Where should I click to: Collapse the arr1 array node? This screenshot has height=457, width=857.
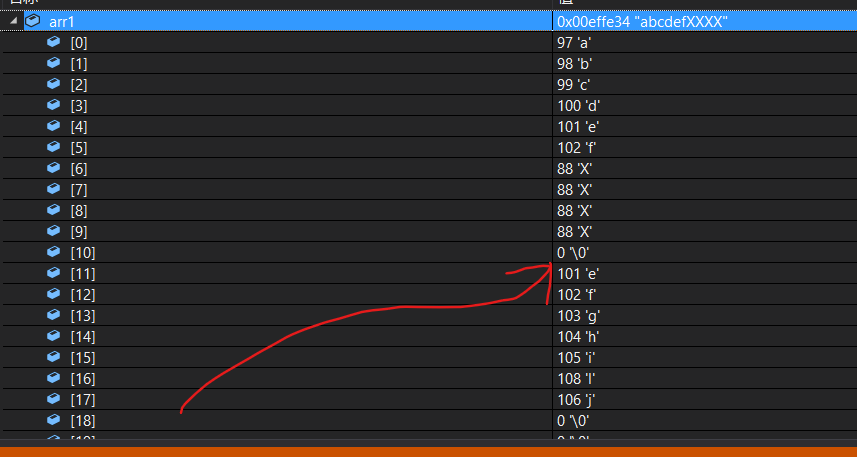click(13, 21)
